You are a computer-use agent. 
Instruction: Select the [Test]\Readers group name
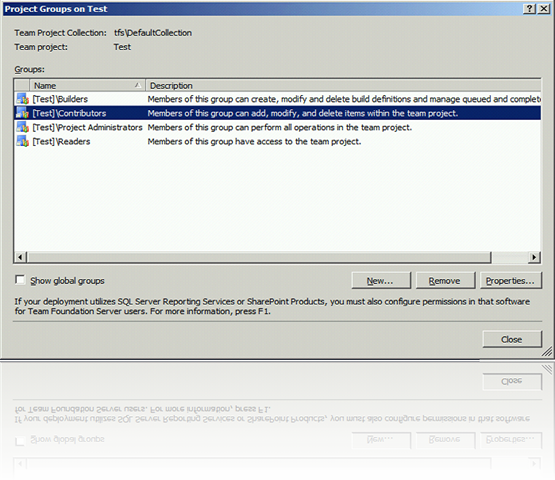coord(62,142)
